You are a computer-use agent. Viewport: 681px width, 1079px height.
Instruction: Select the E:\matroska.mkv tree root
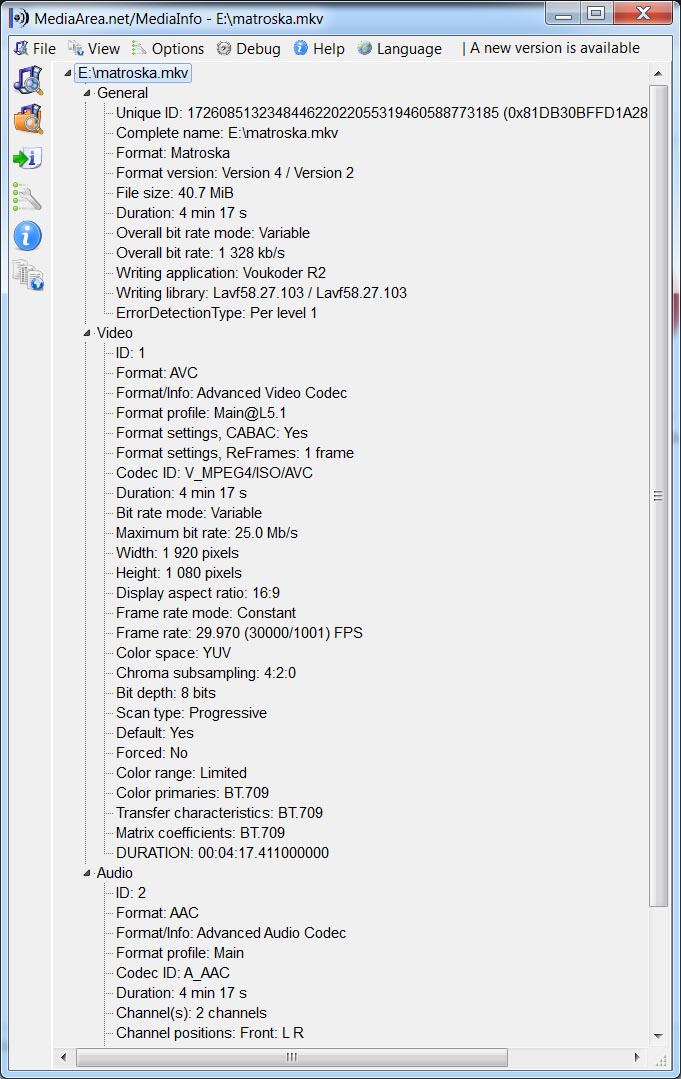[x=133, y=73]
